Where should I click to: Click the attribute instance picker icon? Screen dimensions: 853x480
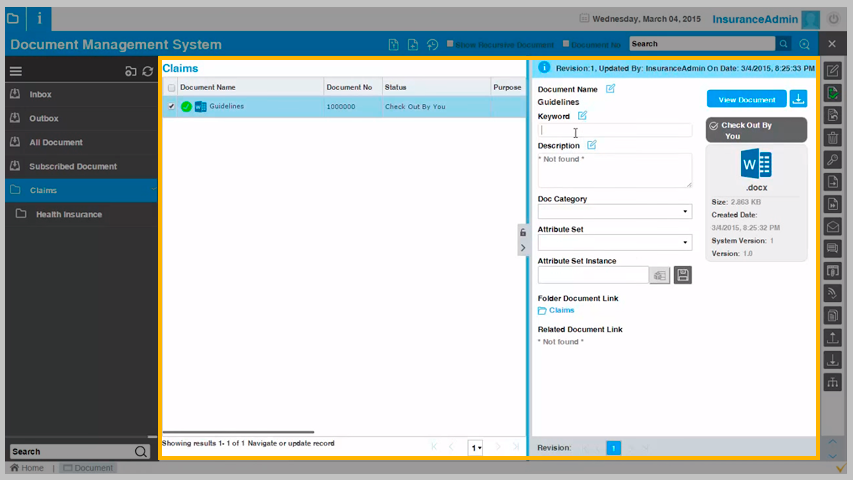(x=659, y=275)
